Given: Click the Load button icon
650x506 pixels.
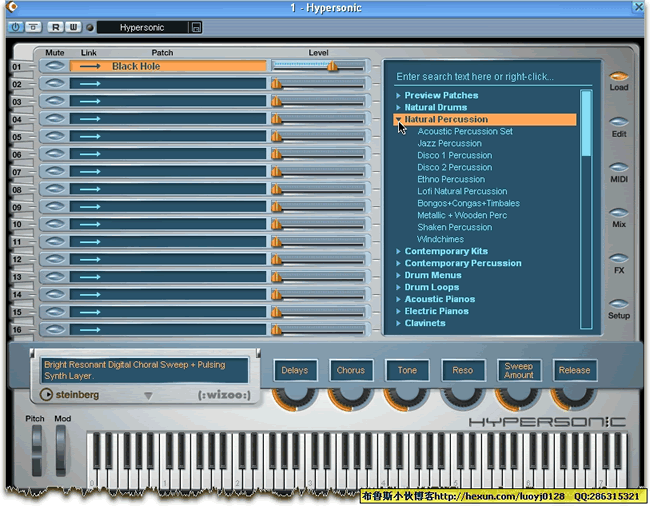Looking at the screenshot, I should (618, 76).
